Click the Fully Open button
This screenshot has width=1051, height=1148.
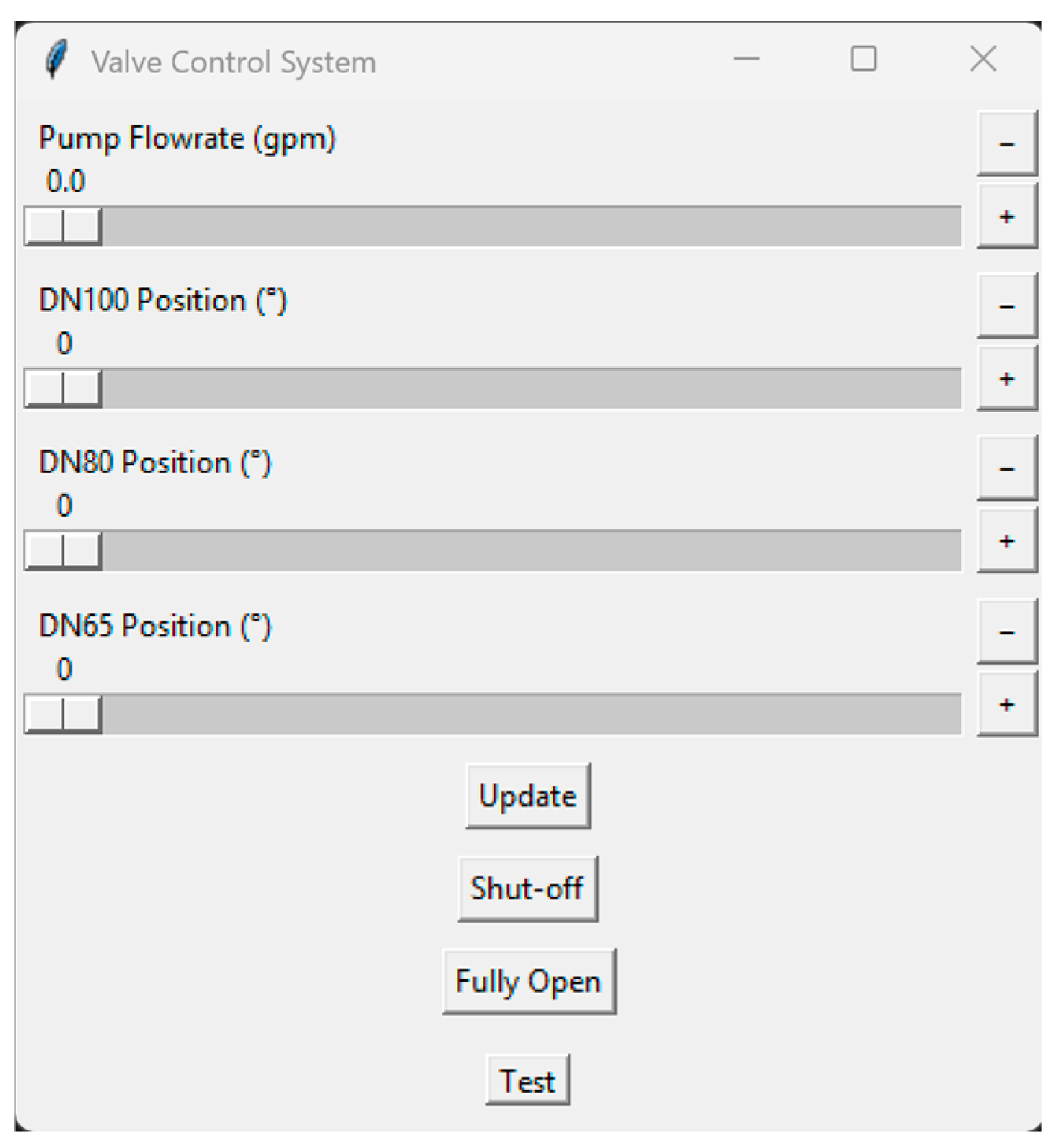click(529, 981)
